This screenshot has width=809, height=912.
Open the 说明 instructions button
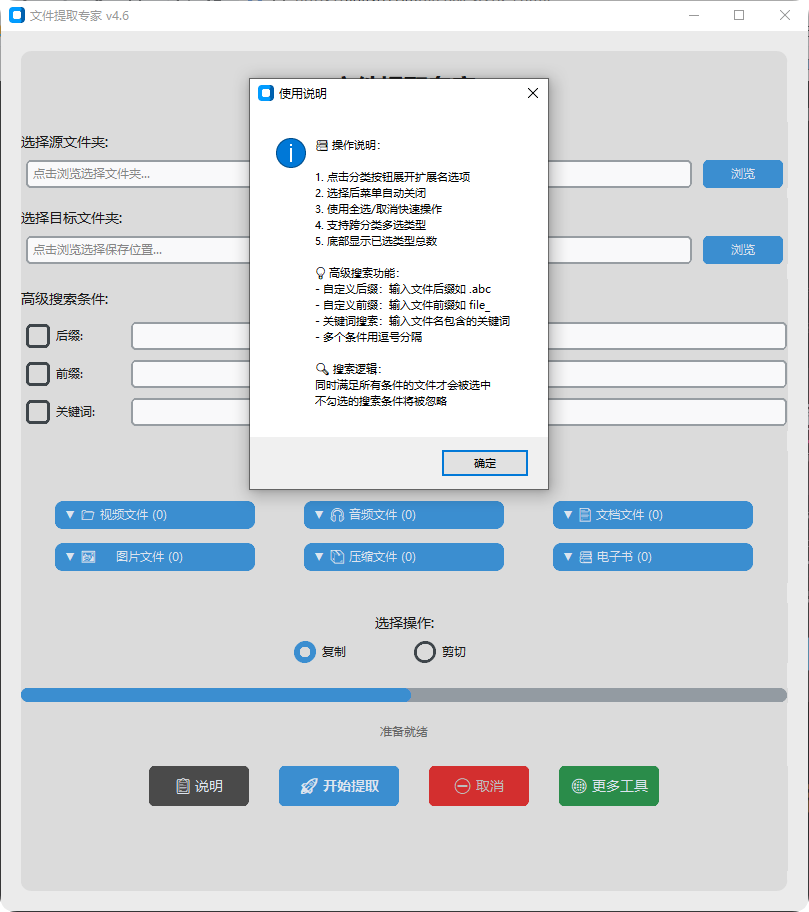point(199,786)
